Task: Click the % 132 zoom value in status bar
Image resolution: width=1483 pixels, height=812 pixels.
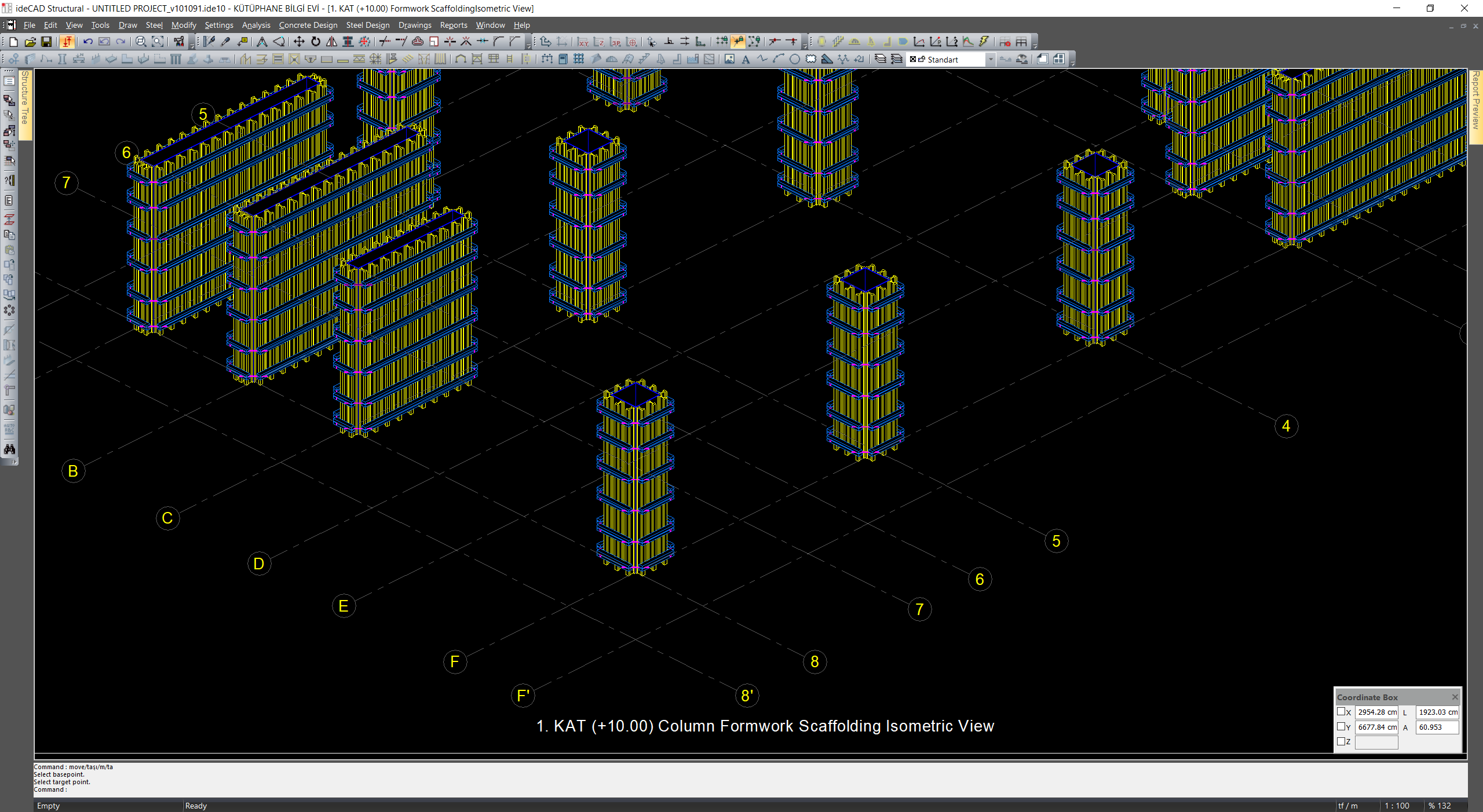Action: pos(1440,806)
